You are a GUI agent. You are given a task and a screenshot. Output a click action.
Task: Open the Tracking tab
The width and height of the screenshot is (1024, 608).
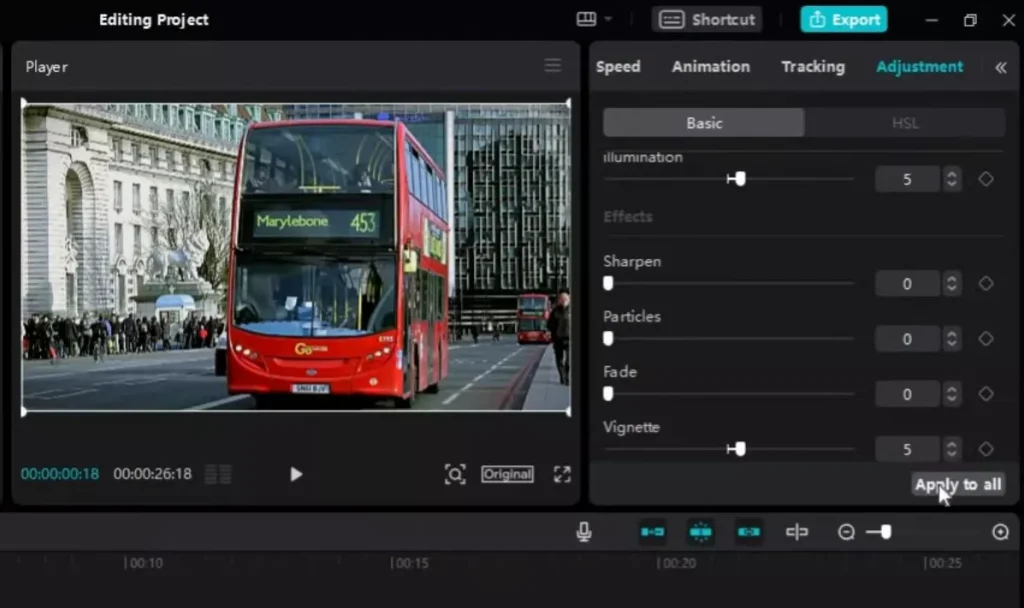[812, 66]
